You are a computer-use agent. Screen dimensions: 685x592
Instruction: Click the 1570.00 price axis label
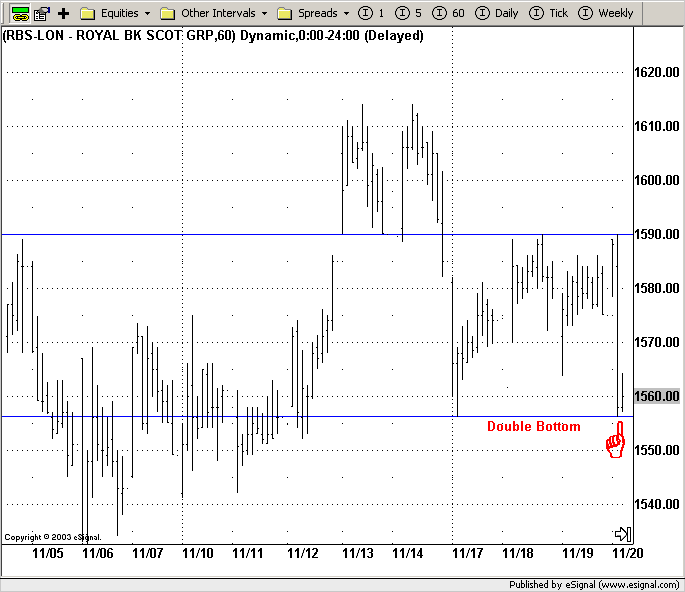click(x=657, y=342)
